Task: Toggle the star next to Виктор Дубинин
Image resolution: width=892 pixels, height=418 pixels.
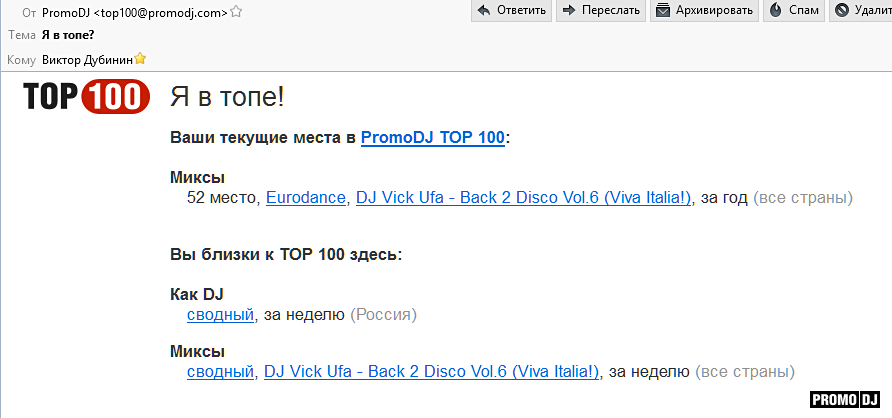Action: (x=154, y=59)
